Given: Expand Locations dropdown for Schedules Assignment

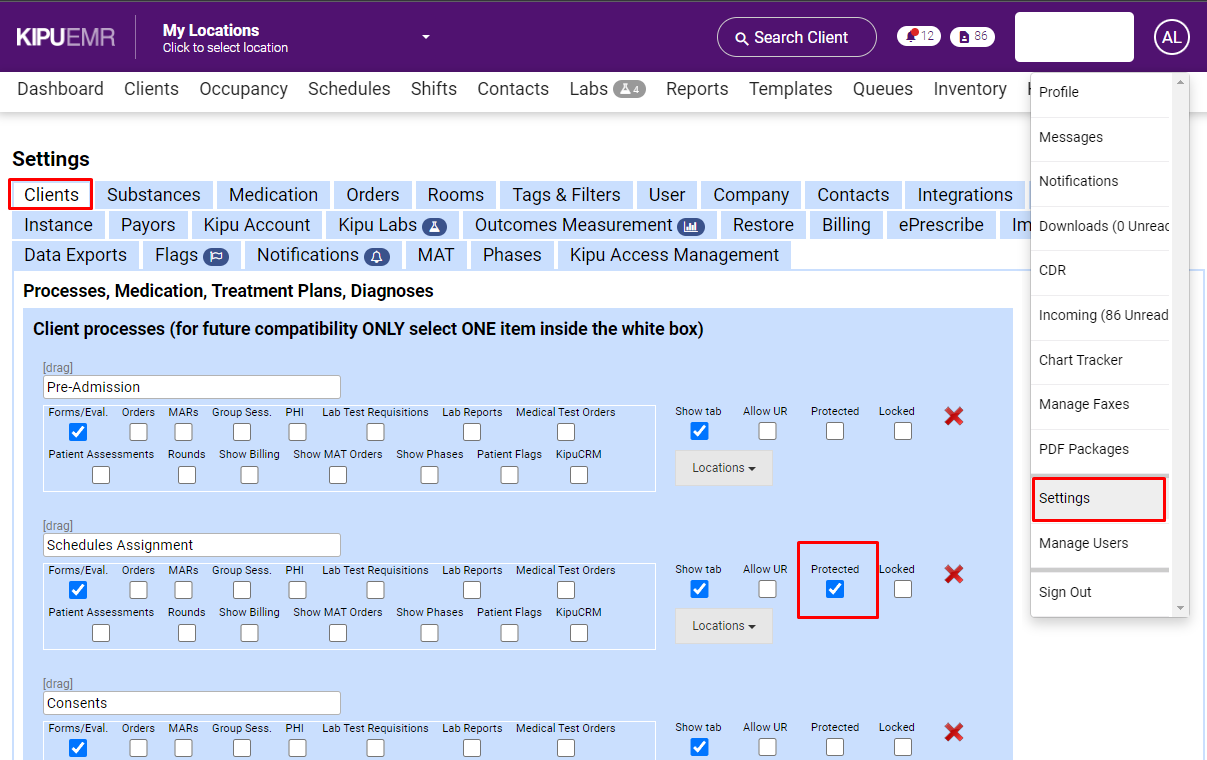Looking at the screenshot, I should coord(724,626).
